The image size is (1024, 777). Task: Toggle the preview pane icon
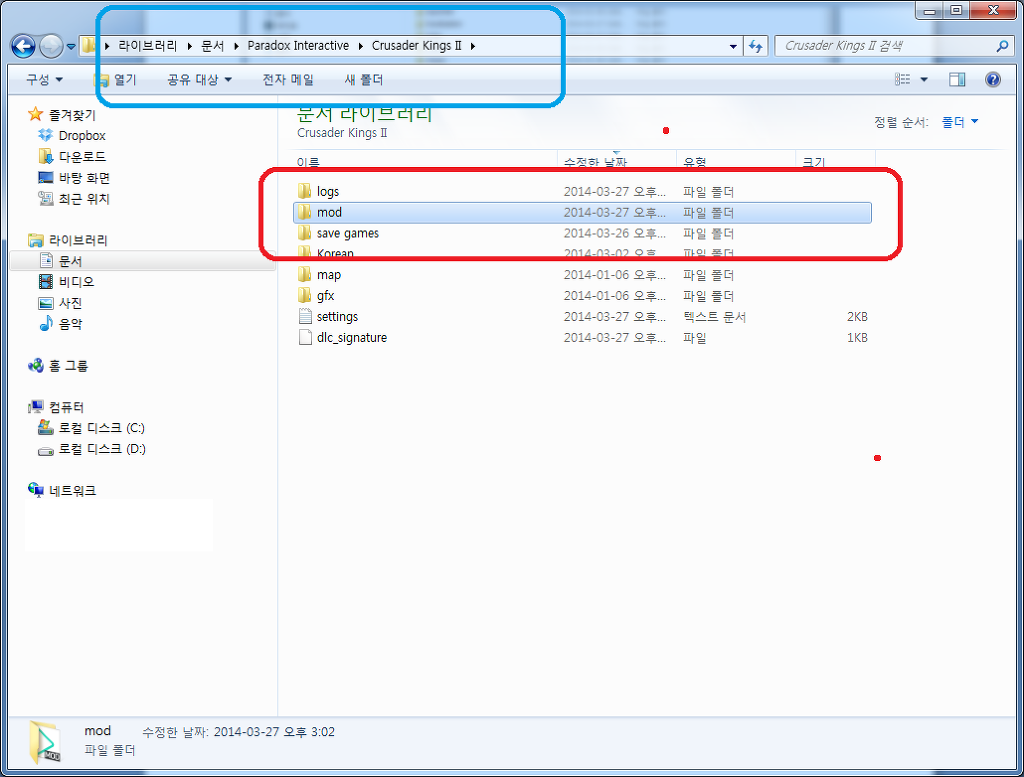tap(957, 80)
